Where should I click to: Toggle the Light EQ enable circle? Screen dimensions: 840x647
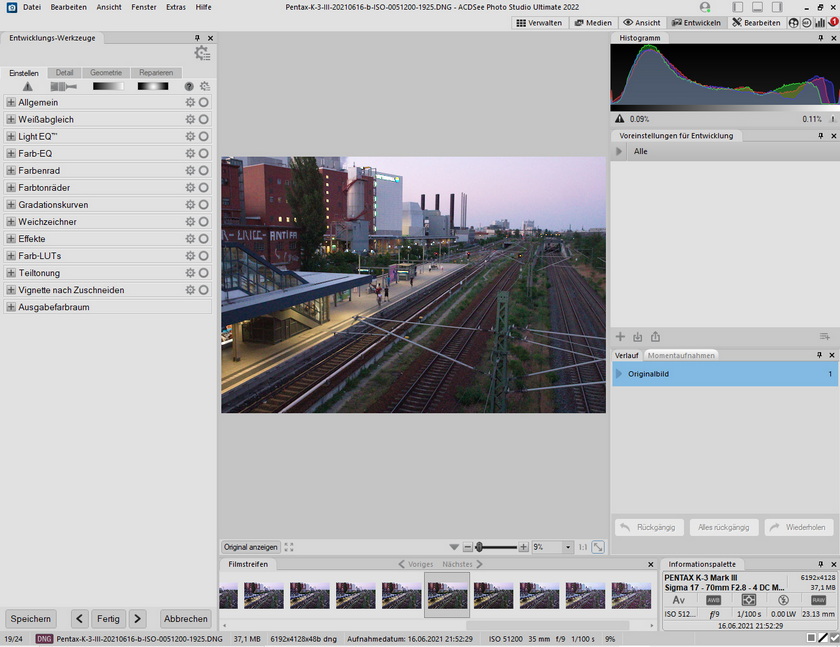click(203, 137)
